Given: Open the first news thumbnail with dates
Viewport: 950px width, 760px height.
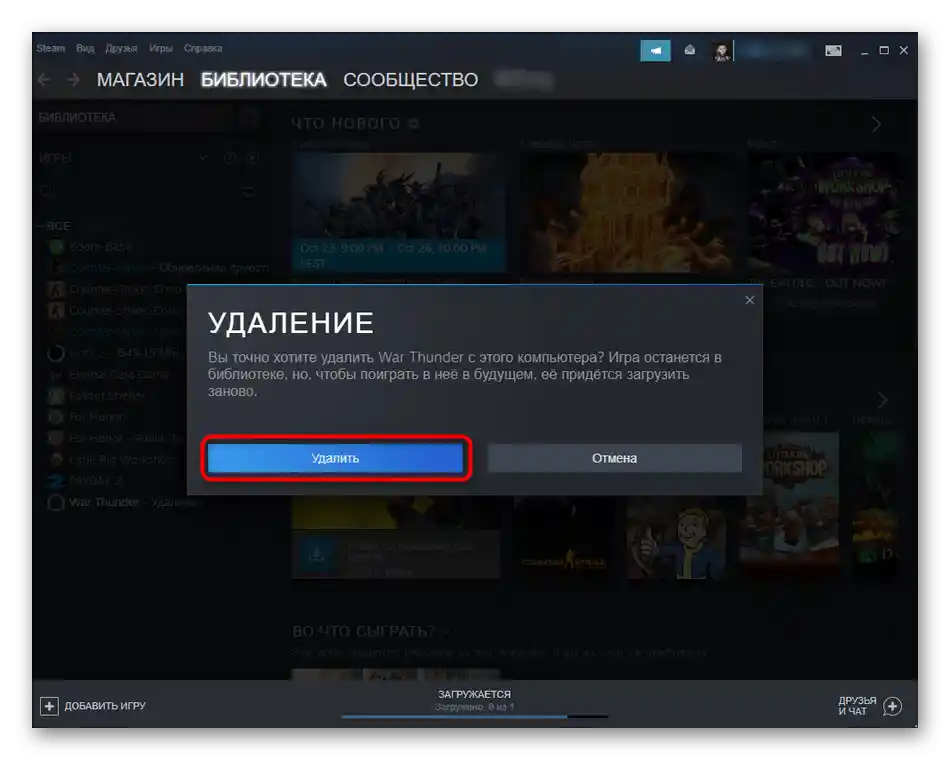Looking at the screenshot, I should 399,212.
